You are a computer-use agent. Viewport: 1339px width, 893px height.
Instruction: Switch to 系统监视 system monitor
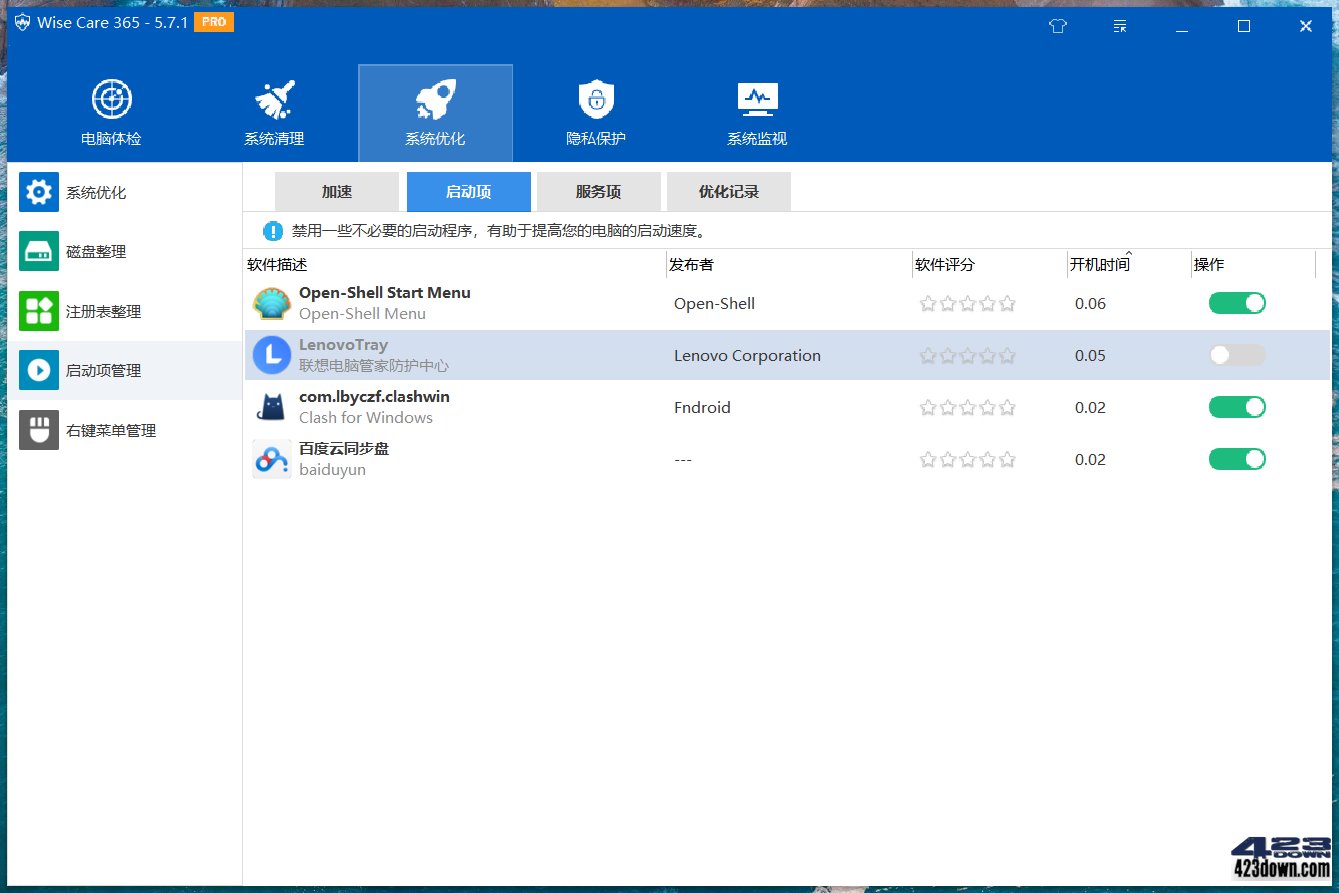(756, 110)
